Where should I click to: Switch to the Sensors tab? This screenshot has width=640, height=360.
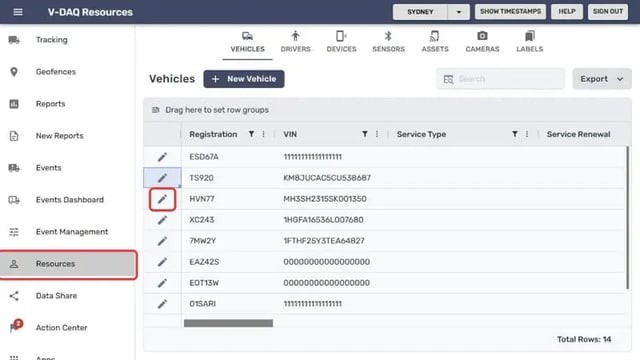(x=388, y=42)
